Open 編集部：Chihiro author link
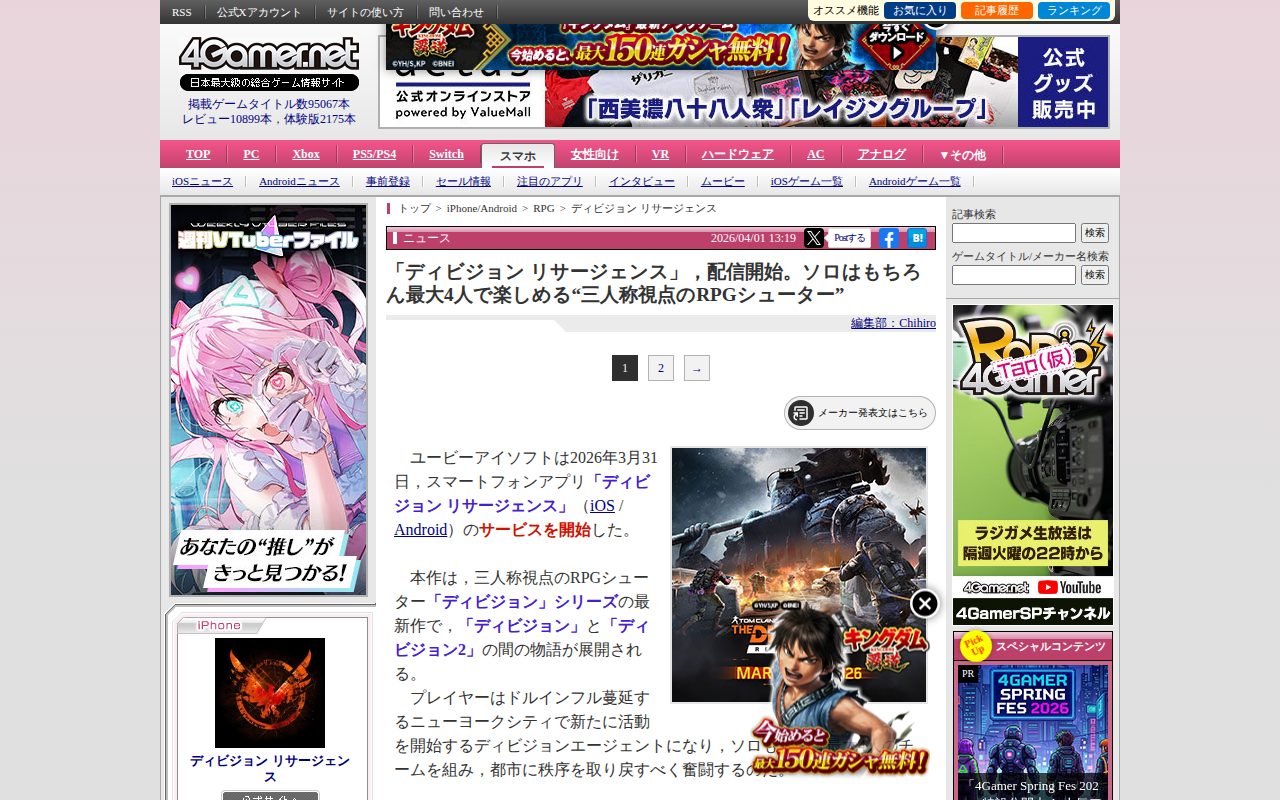The width and height of the screenshot is (1280, 800). (893, 323)
